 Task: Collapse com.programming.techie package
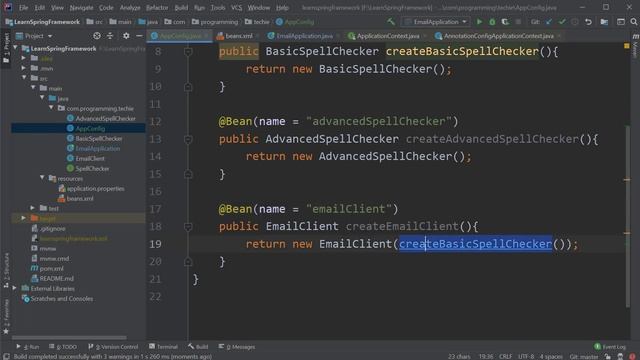pos(51,108)
